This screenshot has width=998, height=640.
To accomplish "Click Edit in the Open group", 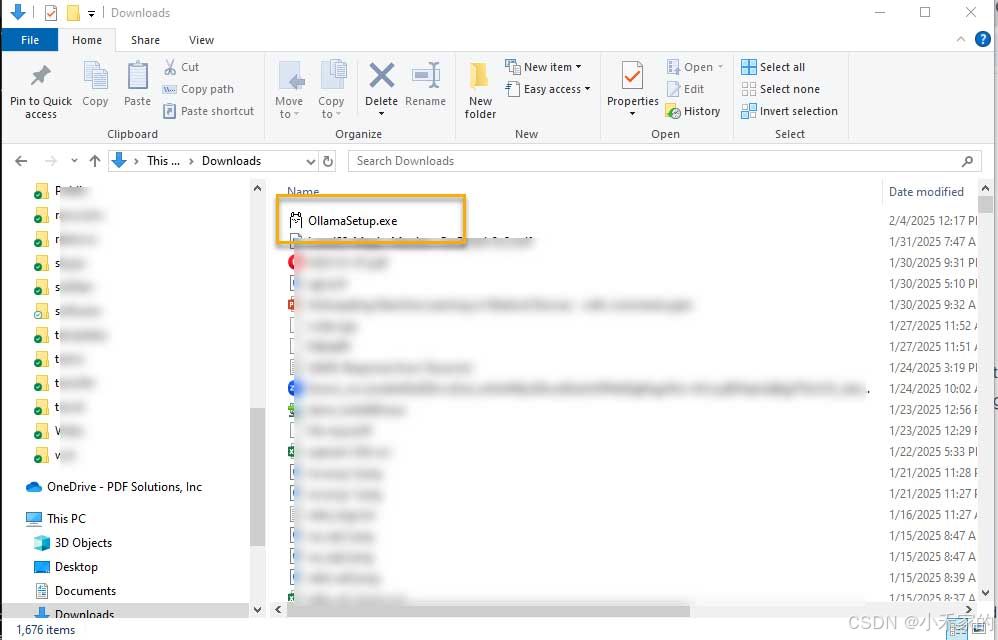I will pyautogui.click(x=685, y=89).
